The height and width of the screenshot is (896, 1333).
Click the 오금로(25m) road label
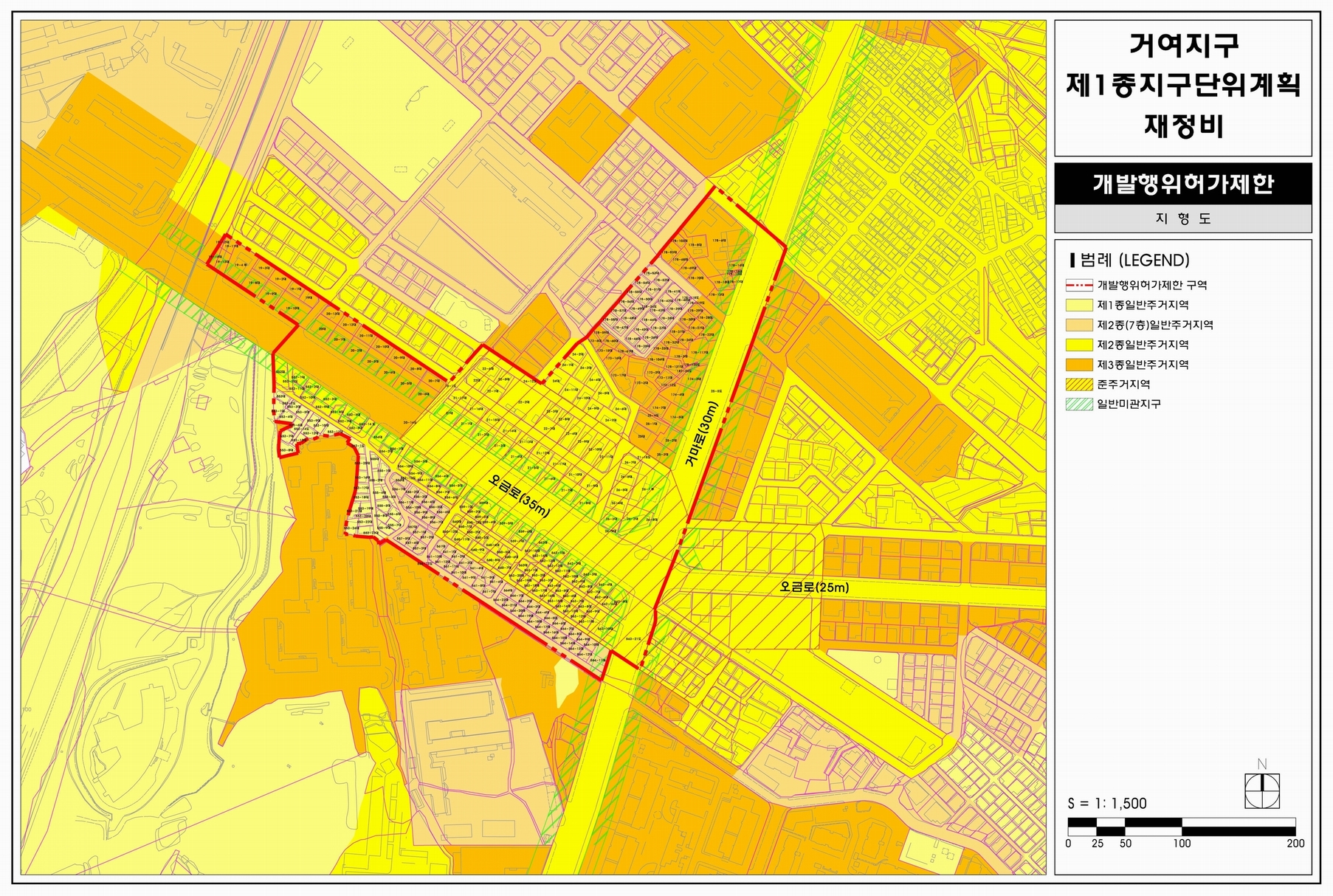click(x=814, y=587)
